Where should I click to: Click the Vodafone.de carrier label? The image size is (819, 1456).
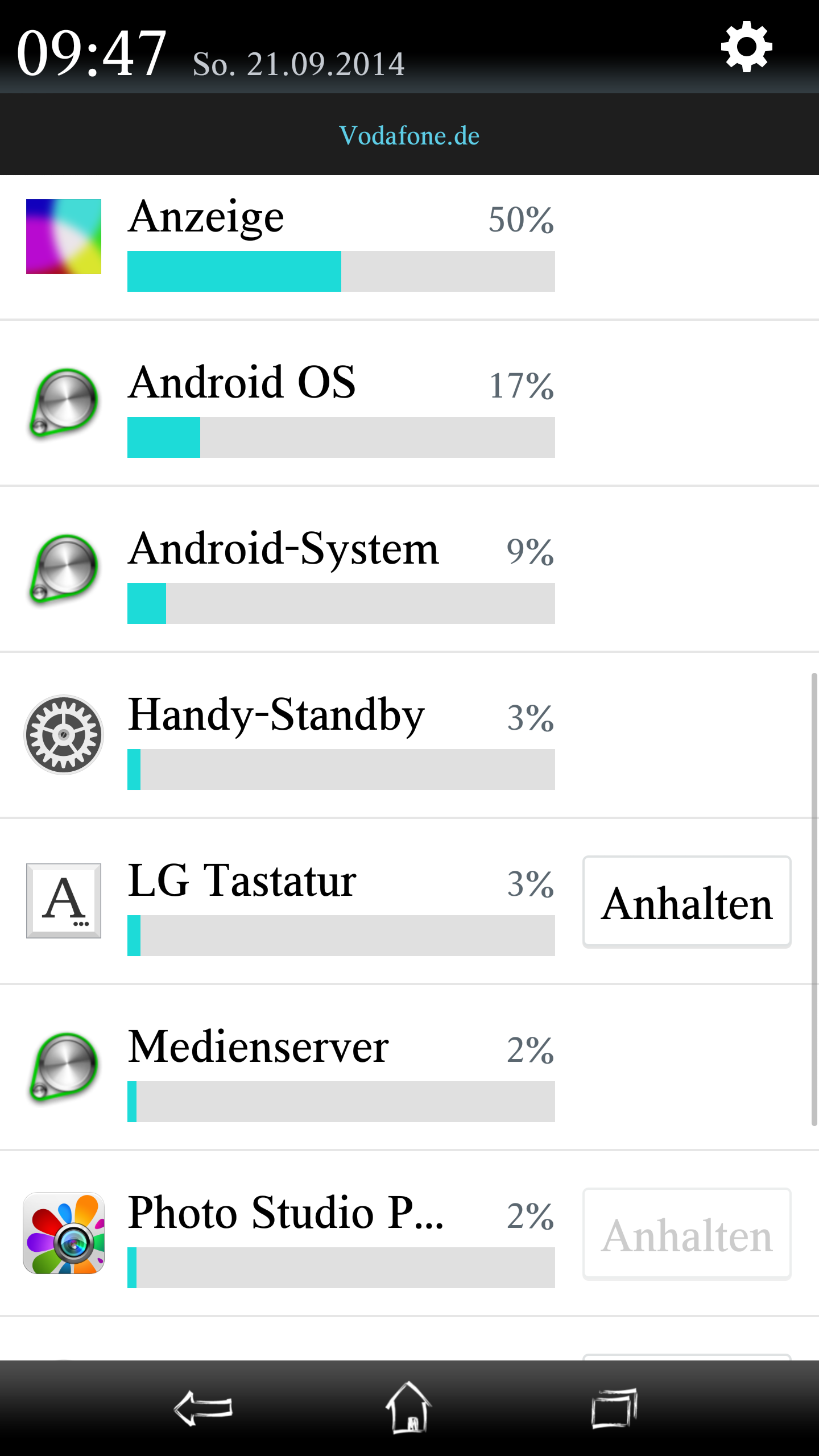click(409, 135)
